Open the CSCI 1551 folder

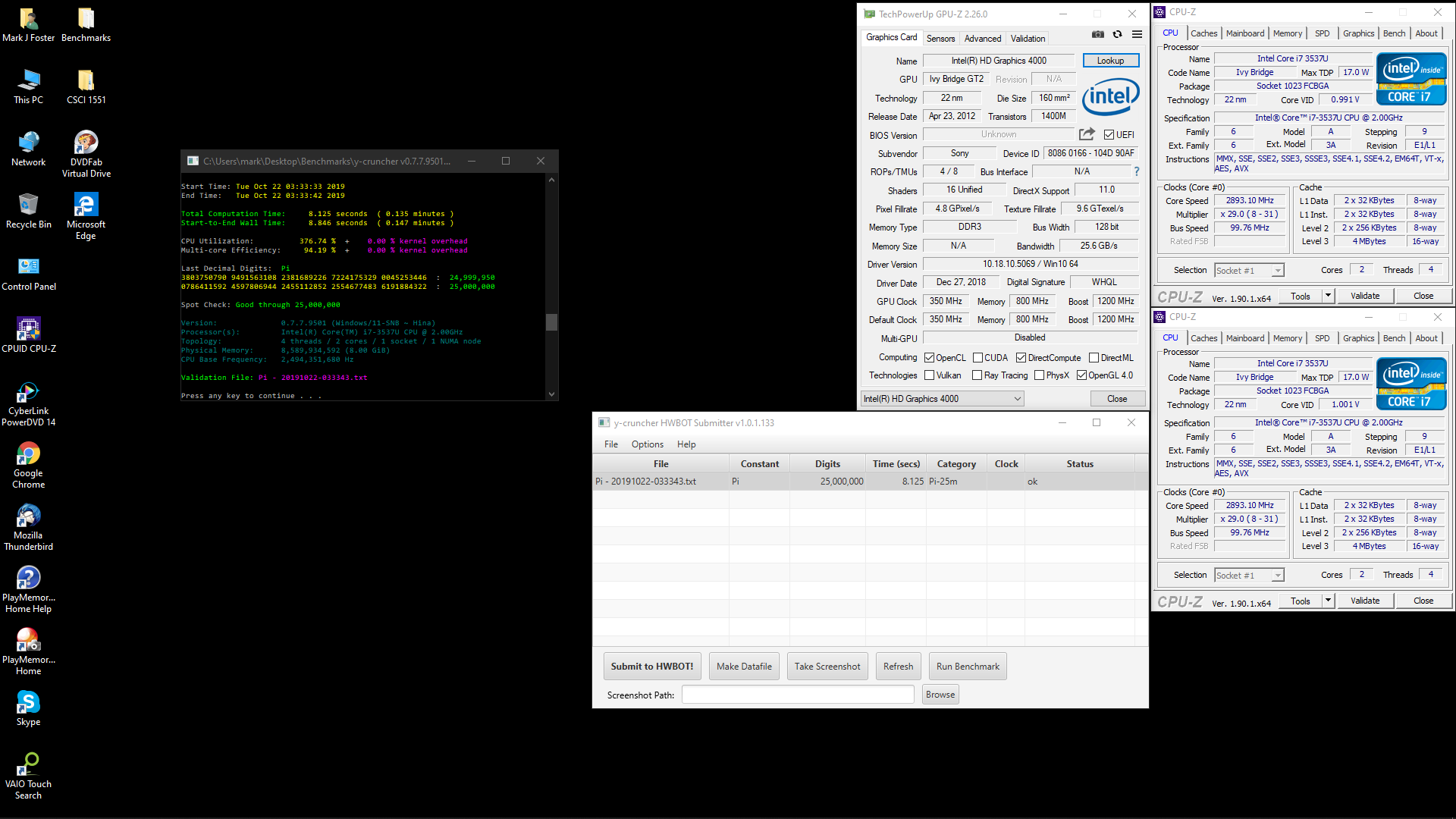86,86
